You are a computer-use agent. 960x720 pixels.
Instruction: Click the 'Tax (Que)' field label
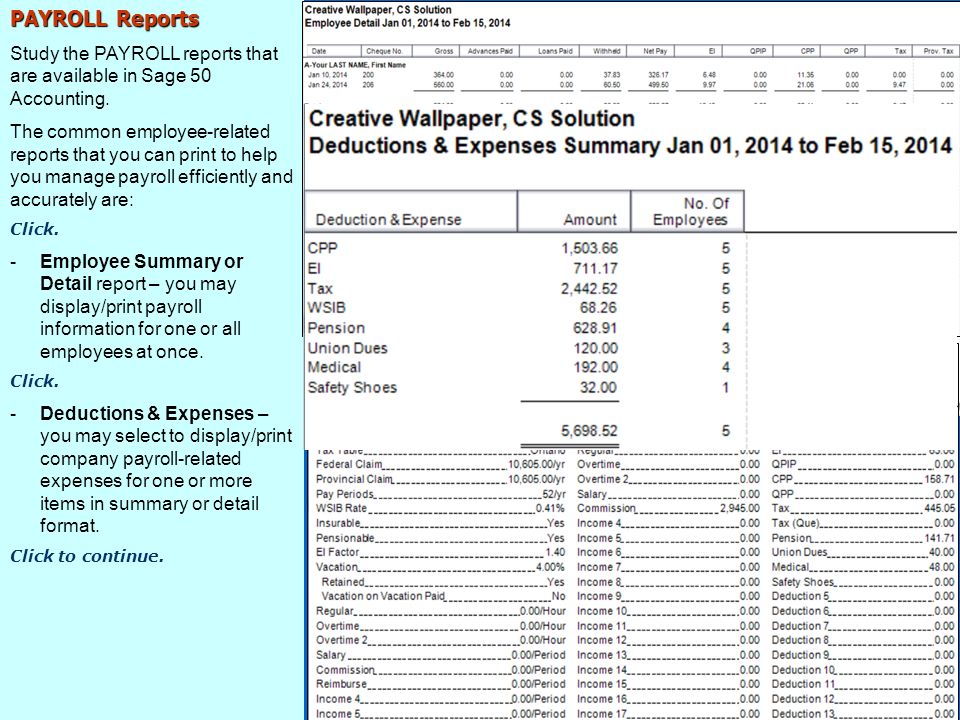point(795,523)
